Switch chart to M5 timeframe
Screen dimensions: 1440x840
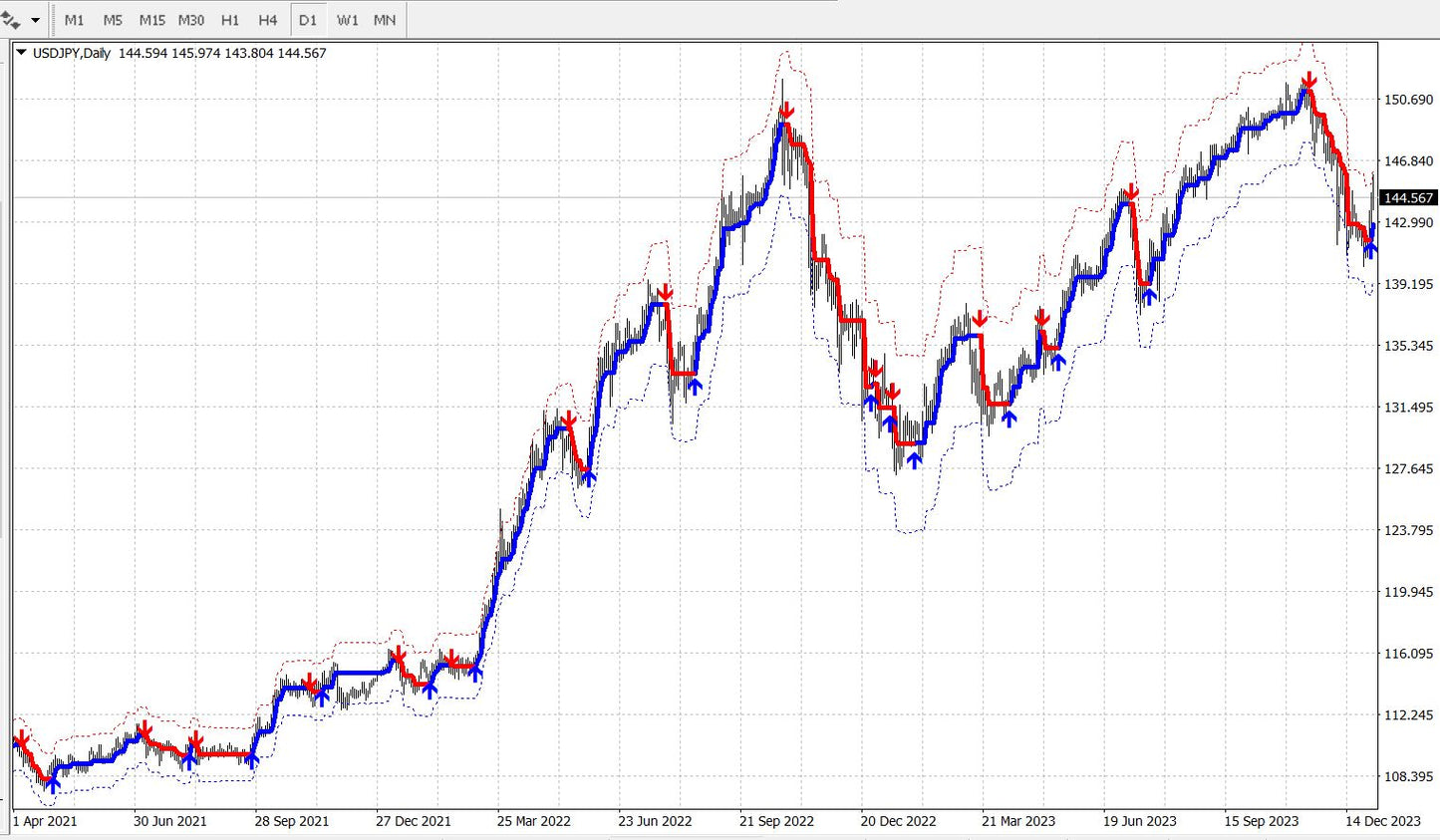pyautogui.click(x=112, y=19)
